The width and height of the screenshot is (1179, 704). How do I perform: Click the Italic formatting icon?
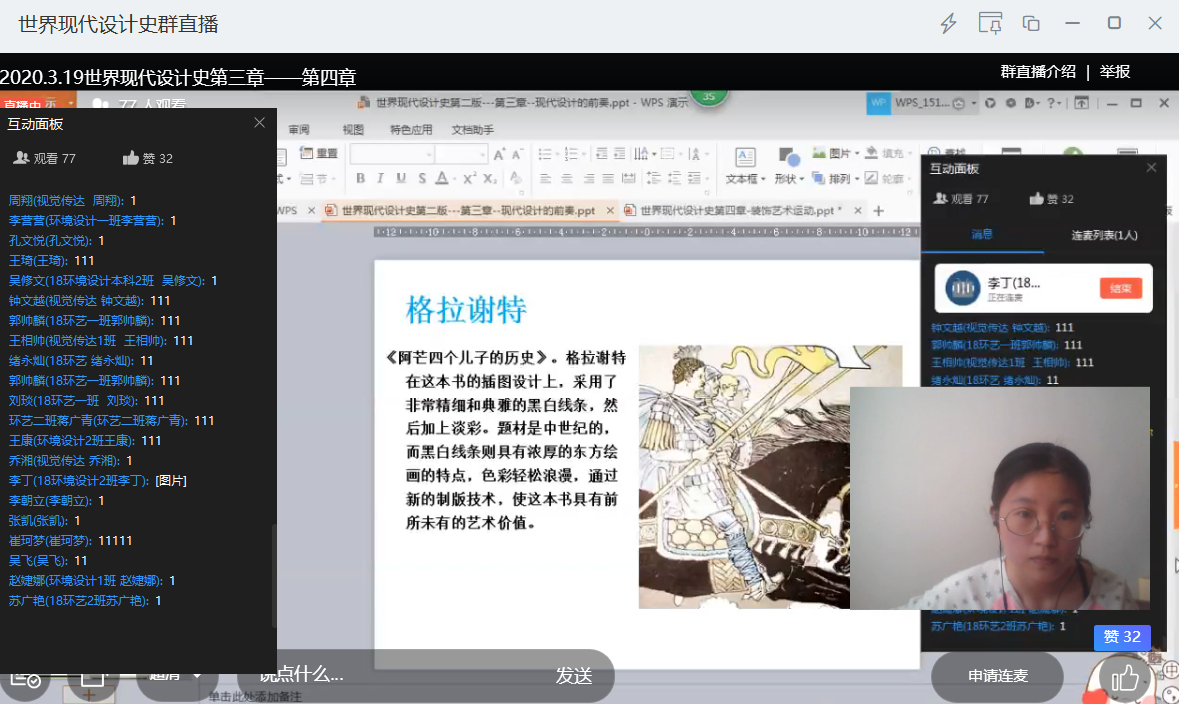(x=380, y=178)
